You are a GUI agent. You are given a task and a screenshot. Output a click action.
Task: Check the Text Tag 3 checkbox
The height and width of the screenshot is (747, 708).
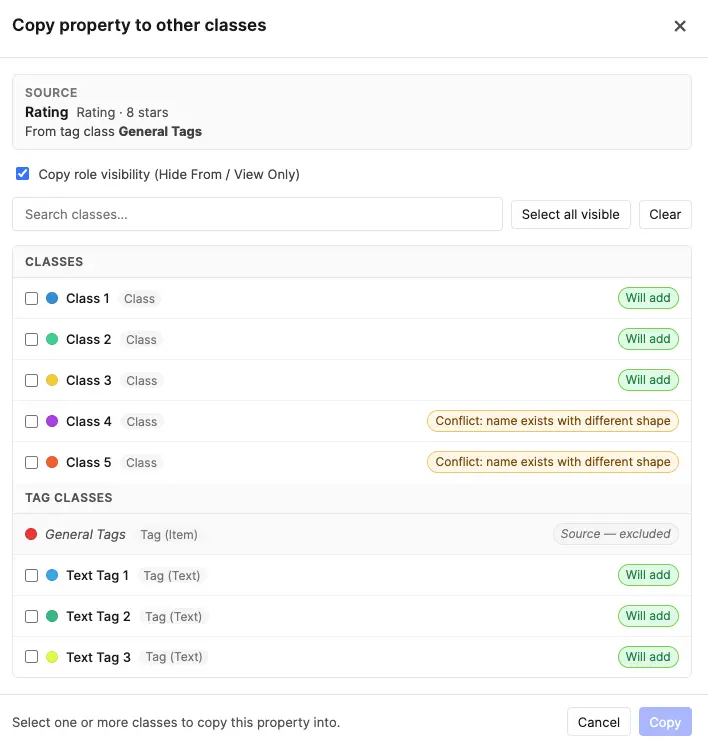[x=31, y=656]
